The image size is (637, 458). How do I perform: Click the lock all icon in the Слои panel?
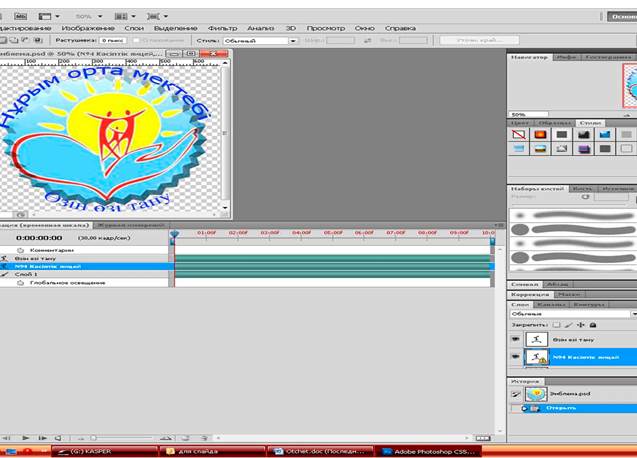tap(593, 325)
